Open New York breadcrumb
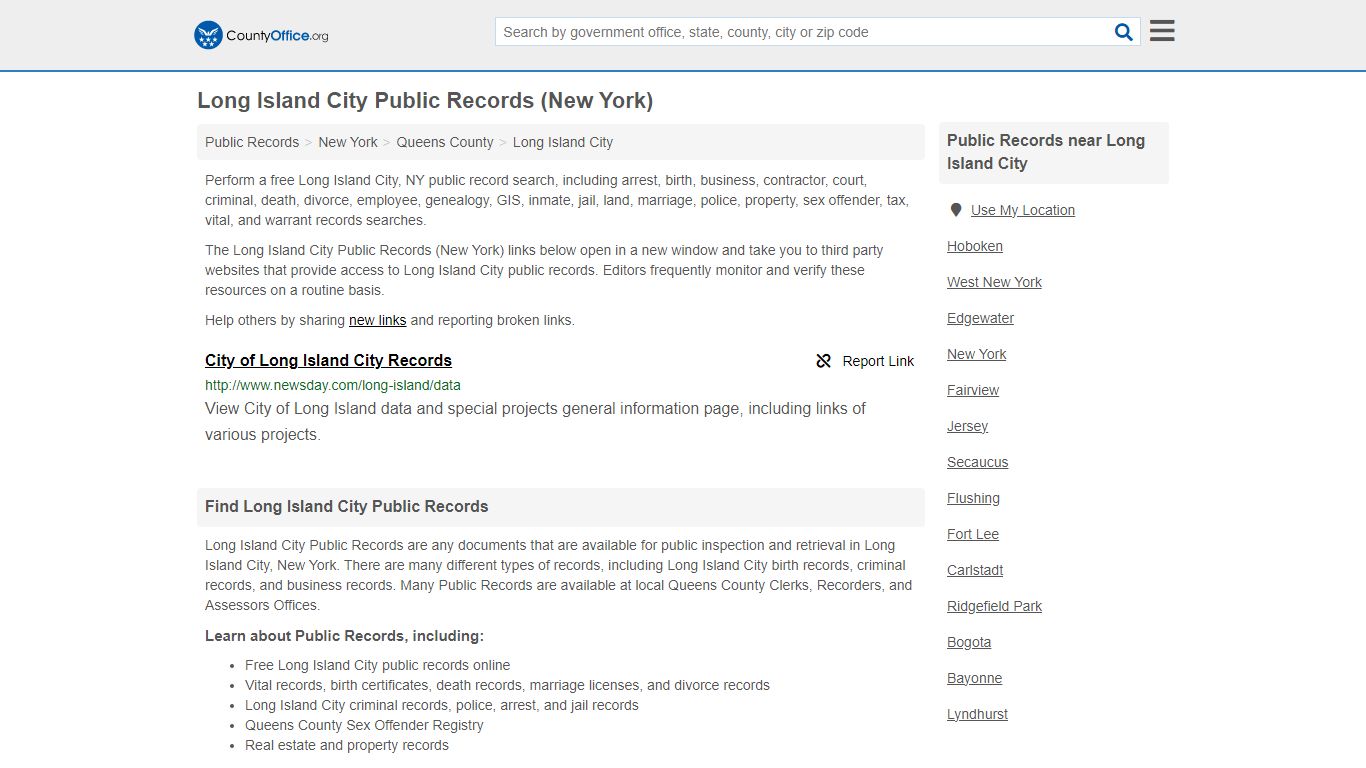1366x768 pixels. [348, 142]
